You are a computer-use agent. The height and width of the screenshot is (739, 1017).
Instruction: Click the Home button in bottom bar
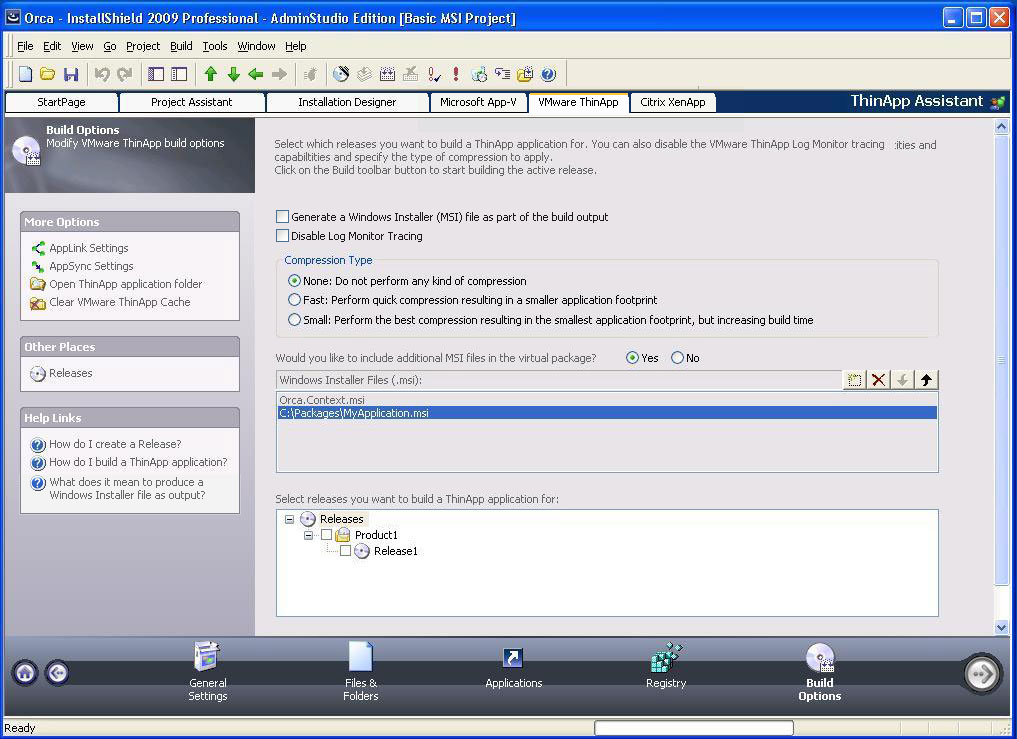click(x=25, y=673)
